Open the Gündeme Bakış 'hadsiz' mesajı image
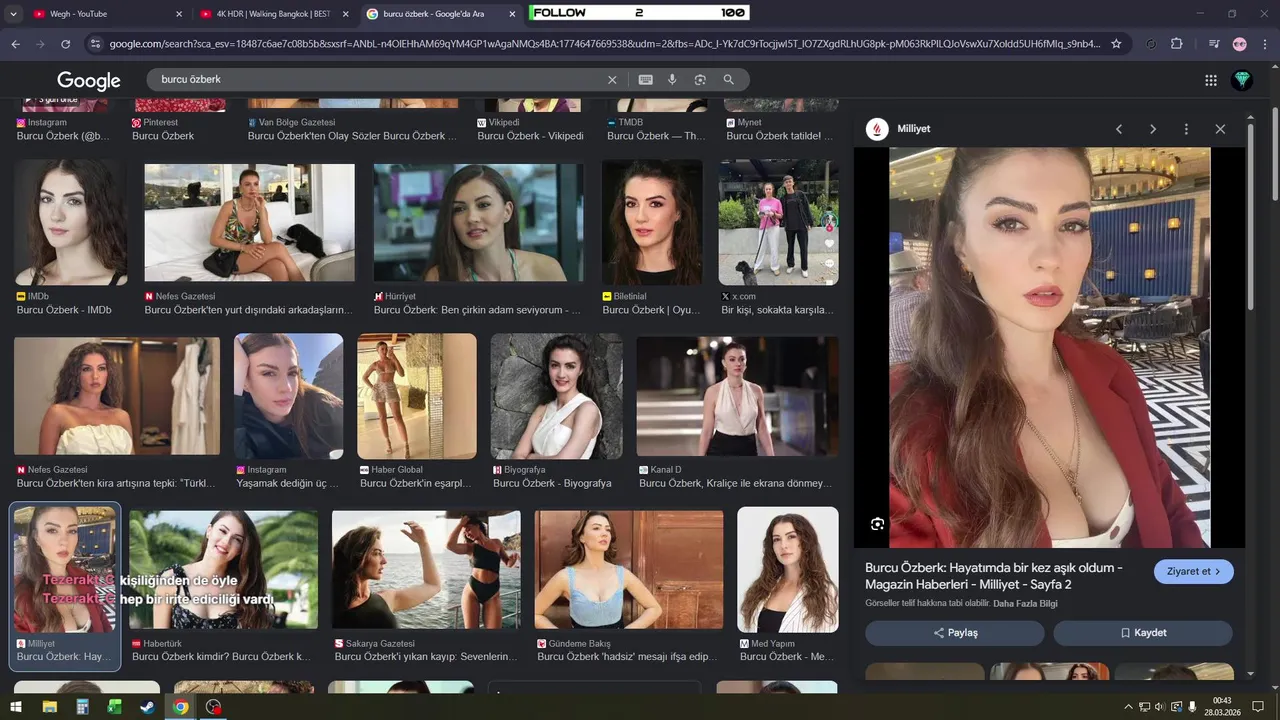The width and height of the screenshot is (1280, 720). pyautogui.click(x=629, y=570)
